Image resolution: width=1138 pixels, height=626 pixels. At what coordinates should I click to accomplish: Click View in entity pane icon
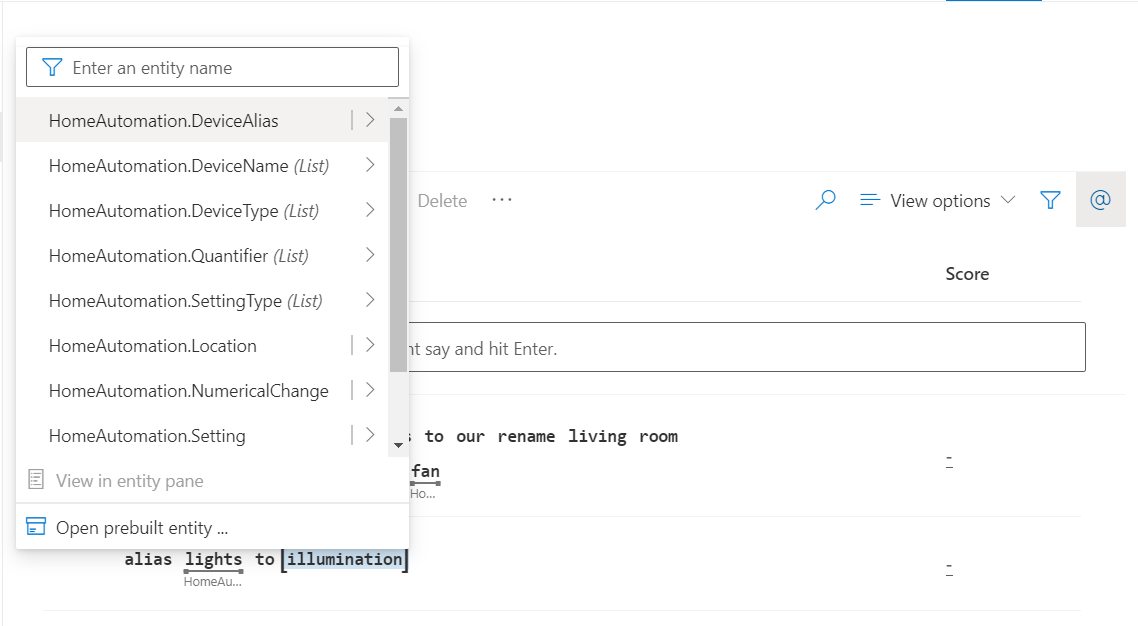(x=36, y=481)
